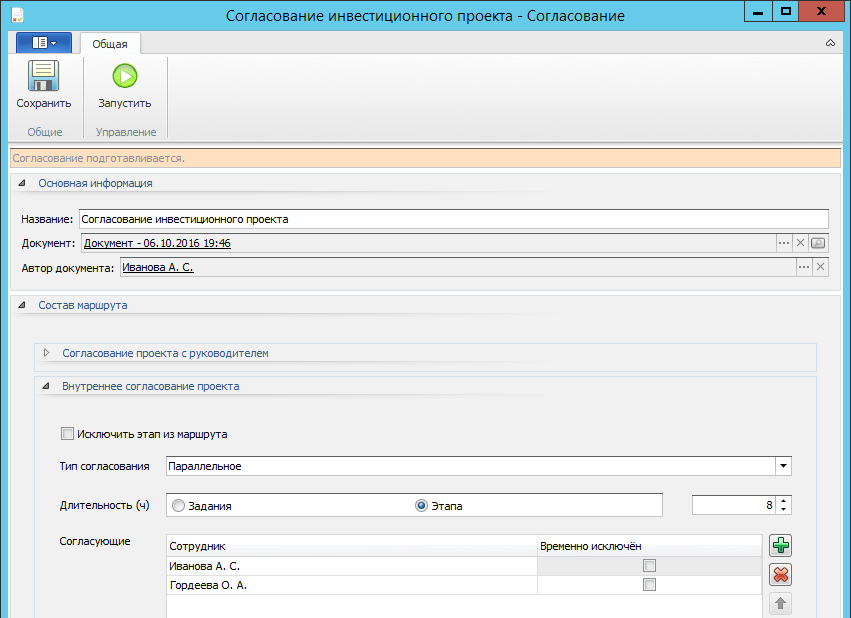The width and height of the screenshot is (851, 618).
Task: Switch to the Общая ribbon tab
Action: [110, 44]
